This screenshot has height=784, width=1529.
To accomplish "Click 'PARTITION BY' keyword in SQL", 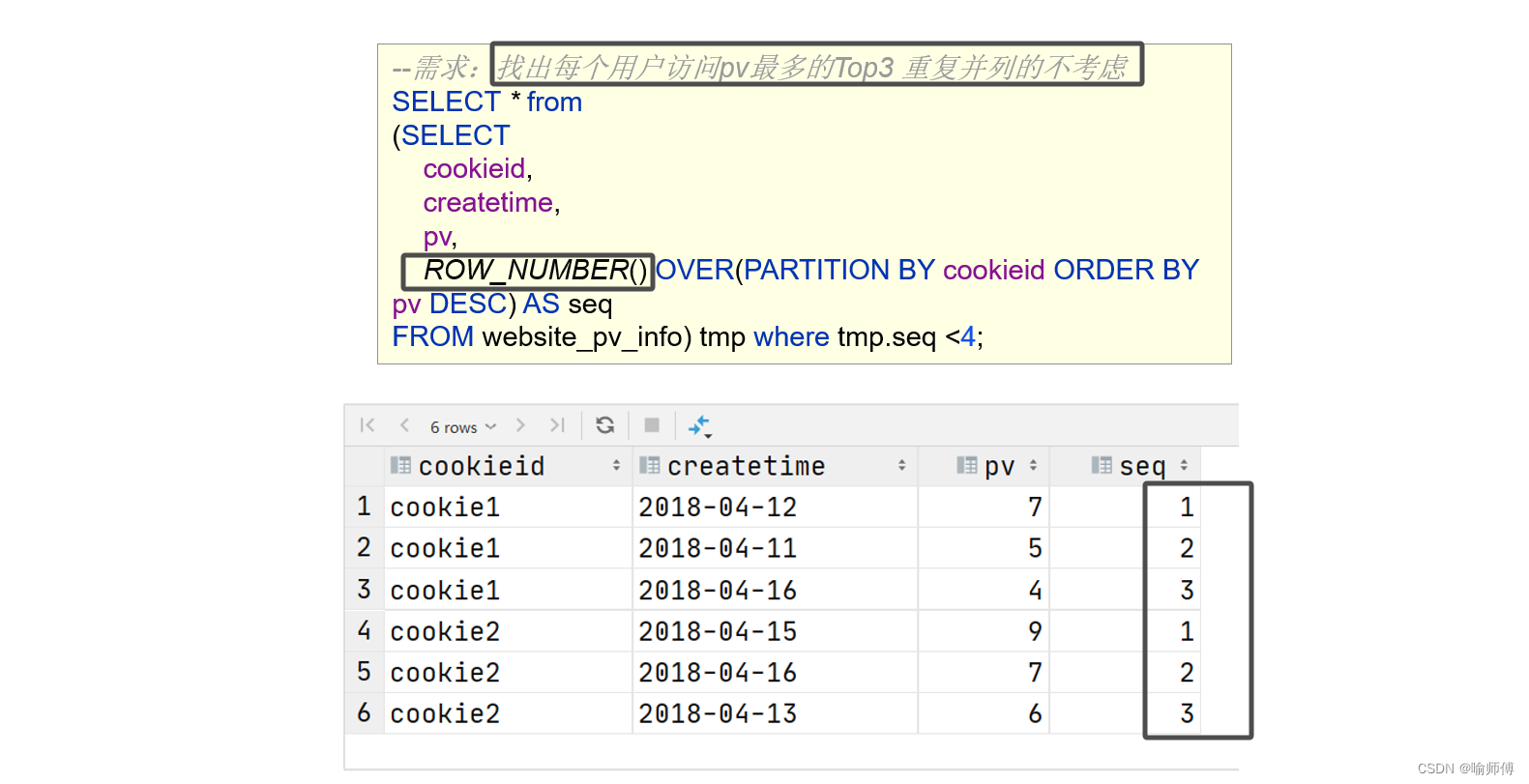I will point(838,270).
